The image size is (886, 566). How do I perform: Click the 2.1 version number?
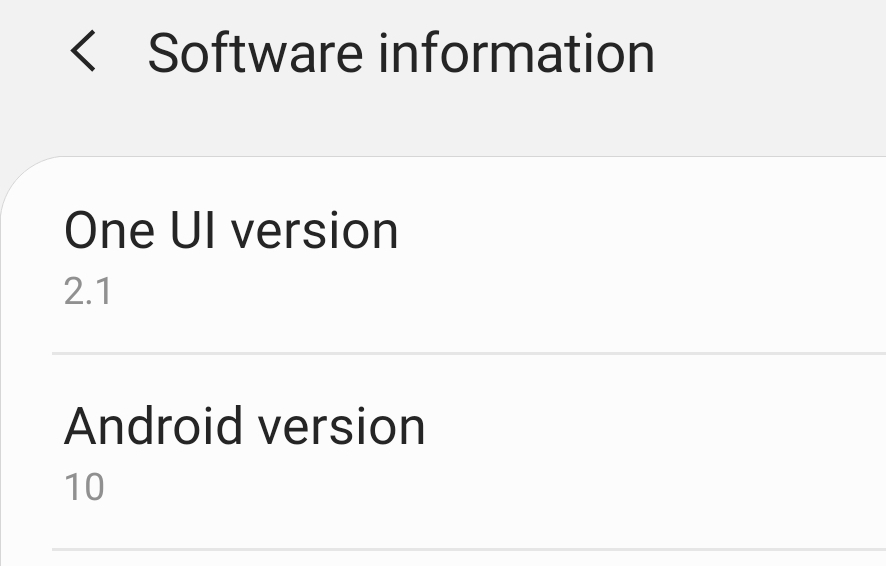(88, 292)
